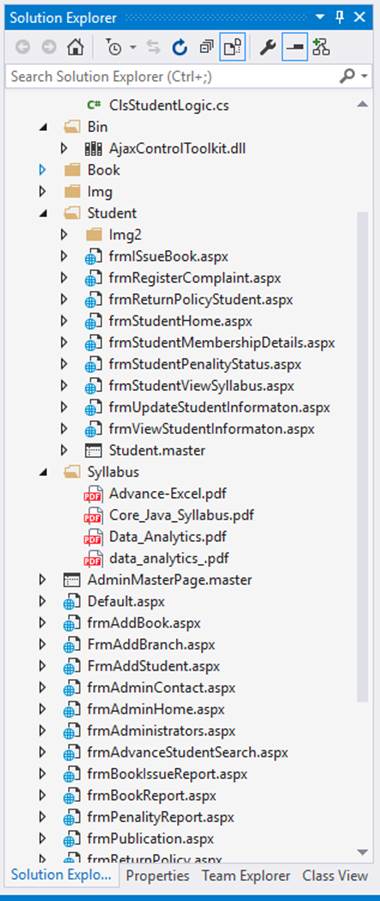Viewport: 380px width, 901px height.
Task: Click the frmAdministrators.aspx file icon
Action: [x=71, y=731]
